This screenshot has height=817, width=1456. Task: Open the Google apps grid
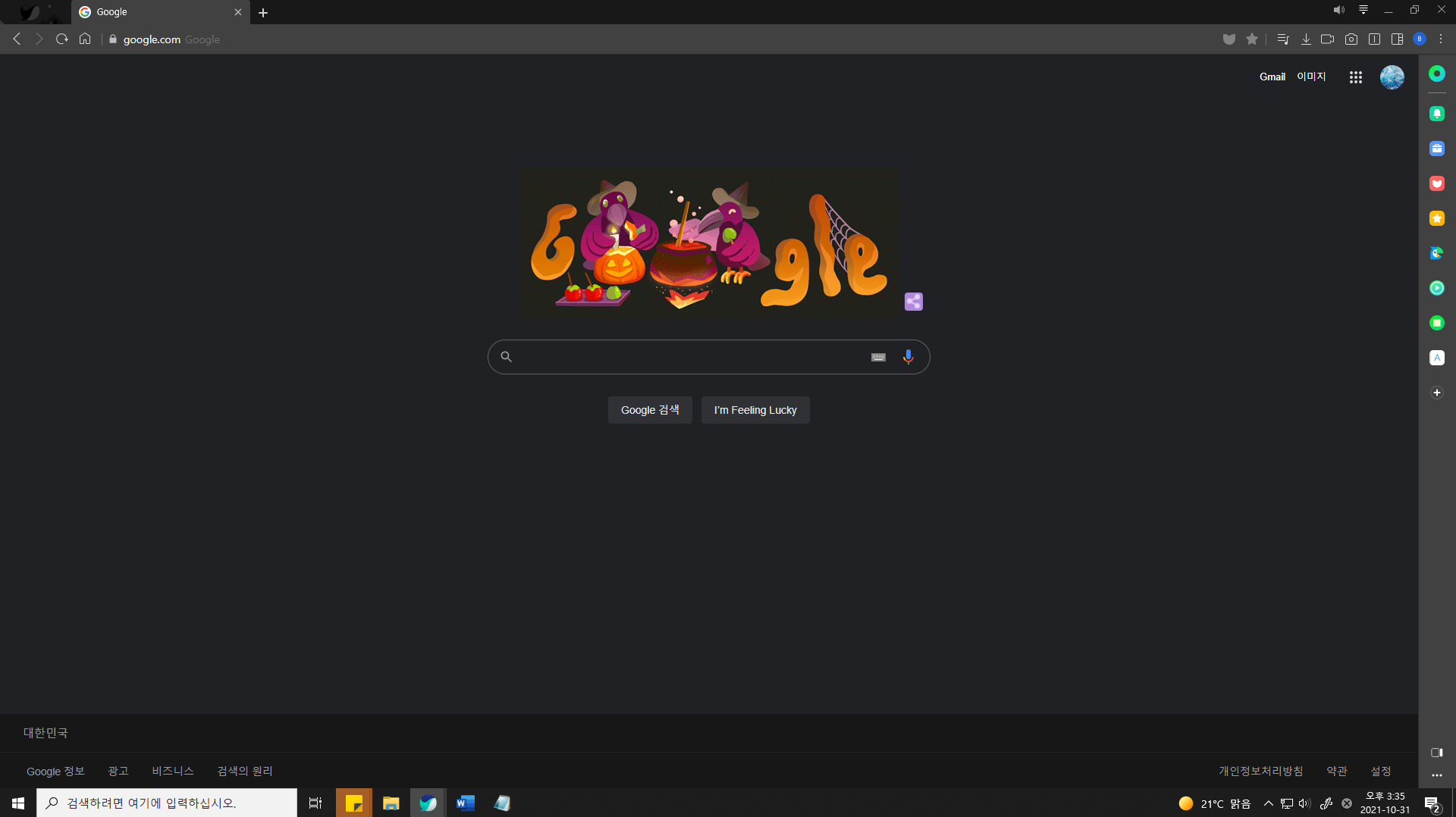(1356, 77)
